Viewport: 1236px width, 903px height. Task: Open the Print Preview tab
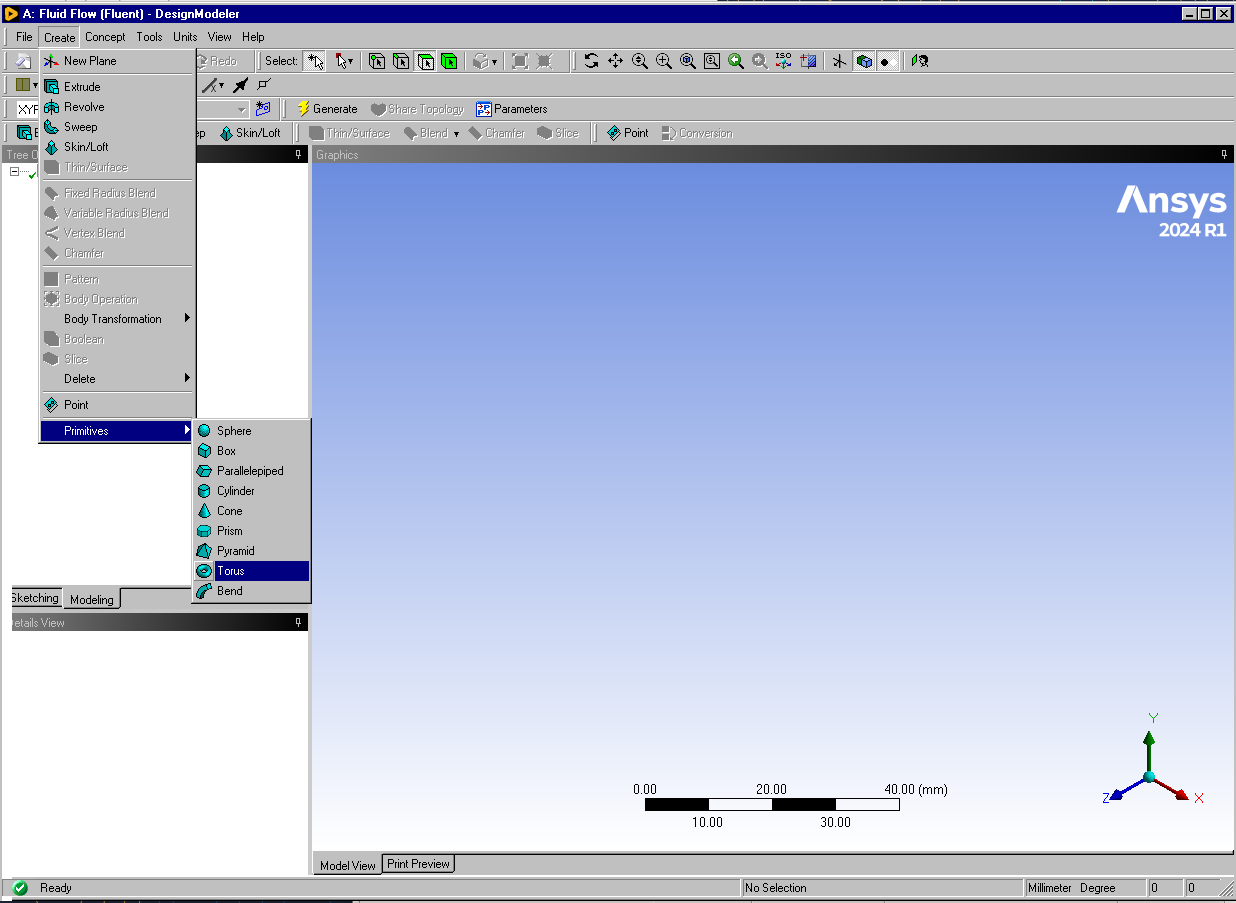pyautogui.click(x=418, y=864)
